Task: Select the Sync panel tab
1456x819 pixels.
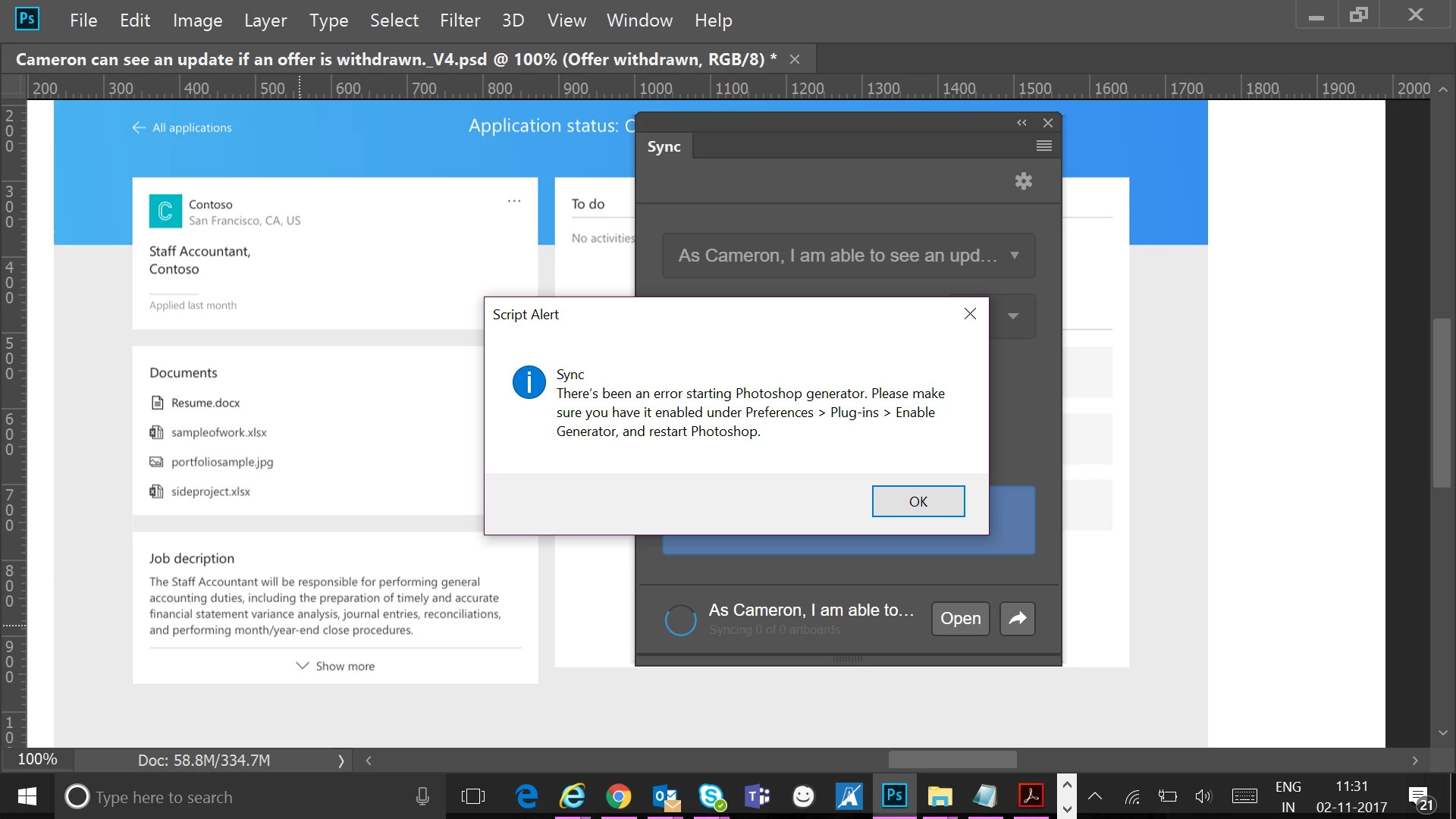Action: point(664,146)
